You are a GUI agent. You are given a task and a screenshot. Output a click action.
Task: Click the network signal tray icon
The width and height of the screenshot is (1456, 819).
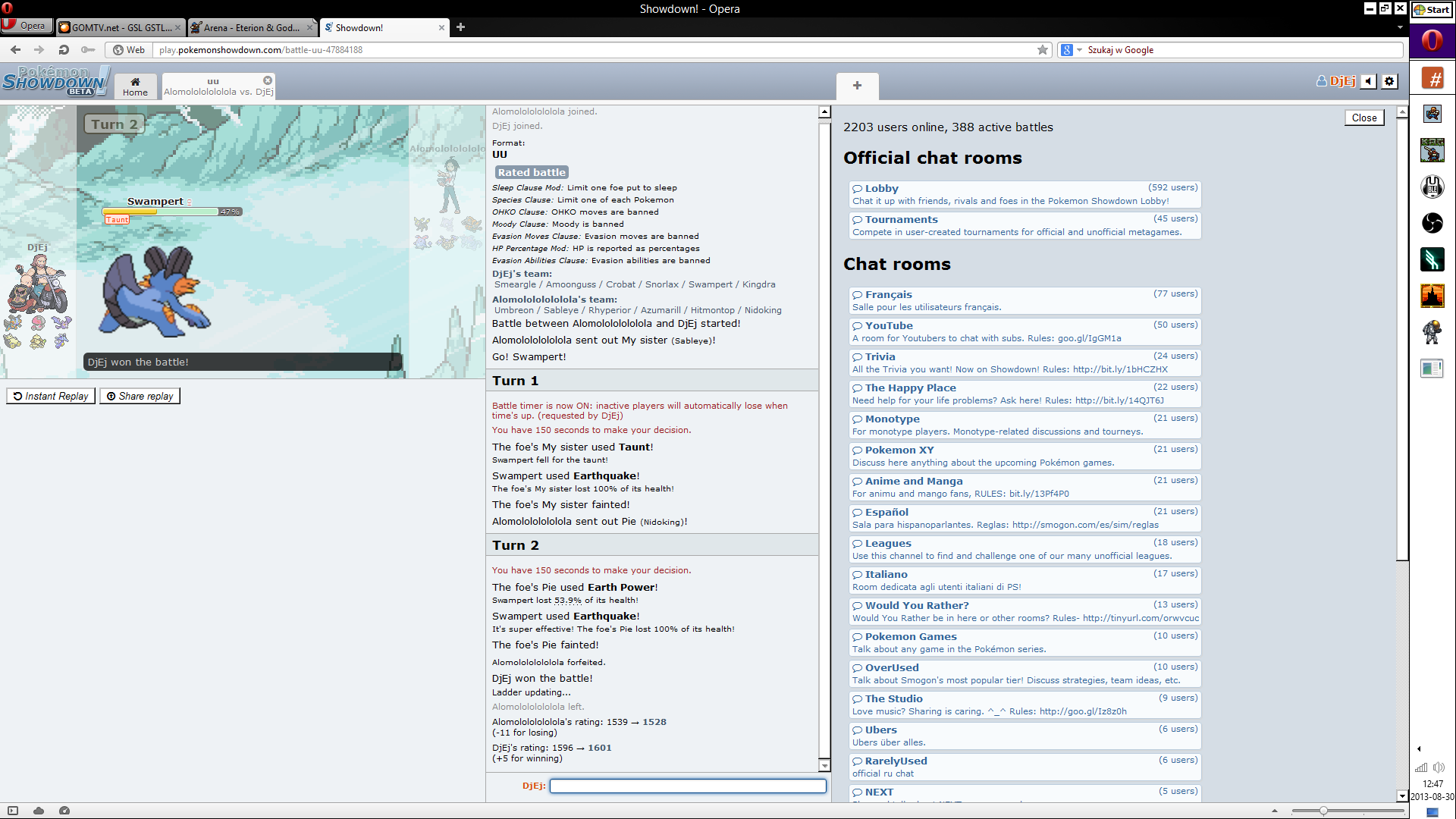[1421, 767]
